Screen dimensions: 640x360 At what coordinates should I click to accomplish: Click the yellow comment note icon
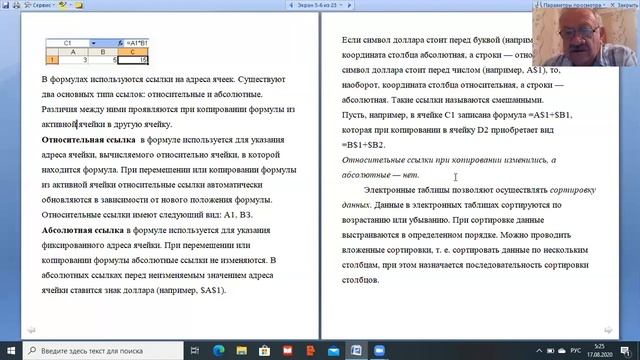point(79,5)
